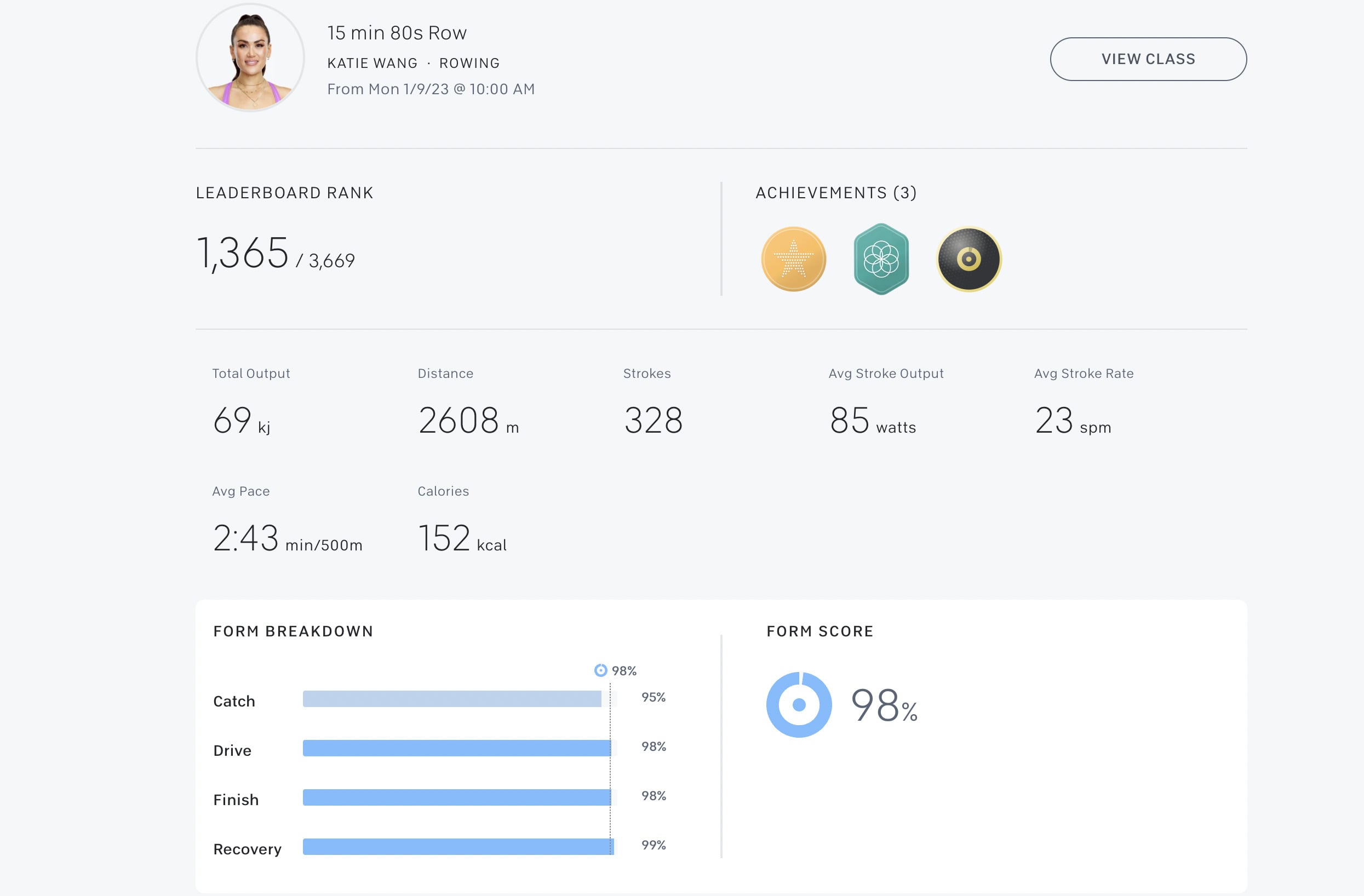Click the Distance value 2608 m
1364x896 pixels.
467,421
